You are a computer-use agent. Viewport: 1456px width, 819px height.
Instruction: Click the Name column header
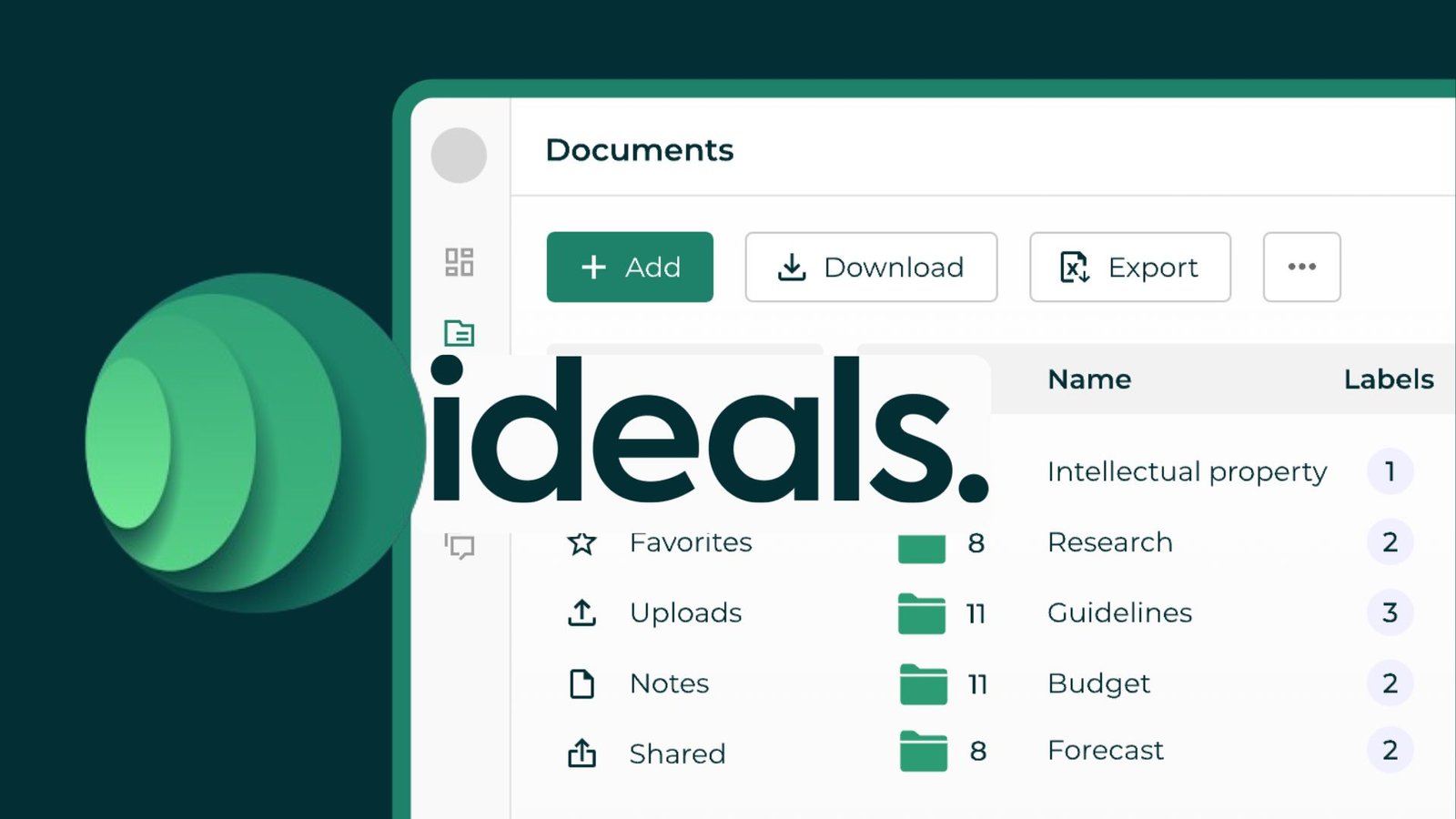tap(1089, 379)
